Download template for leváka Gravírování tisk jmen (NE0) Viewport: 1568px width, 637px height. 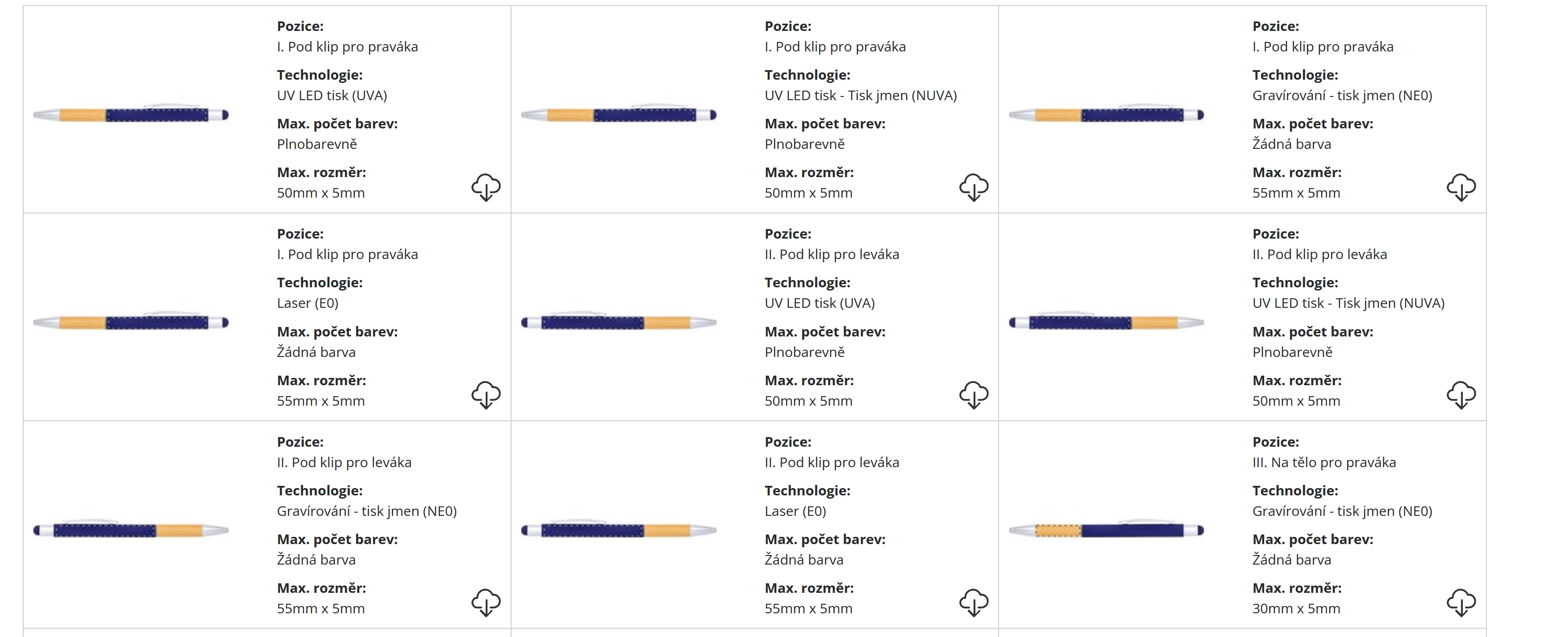[486, 602]
